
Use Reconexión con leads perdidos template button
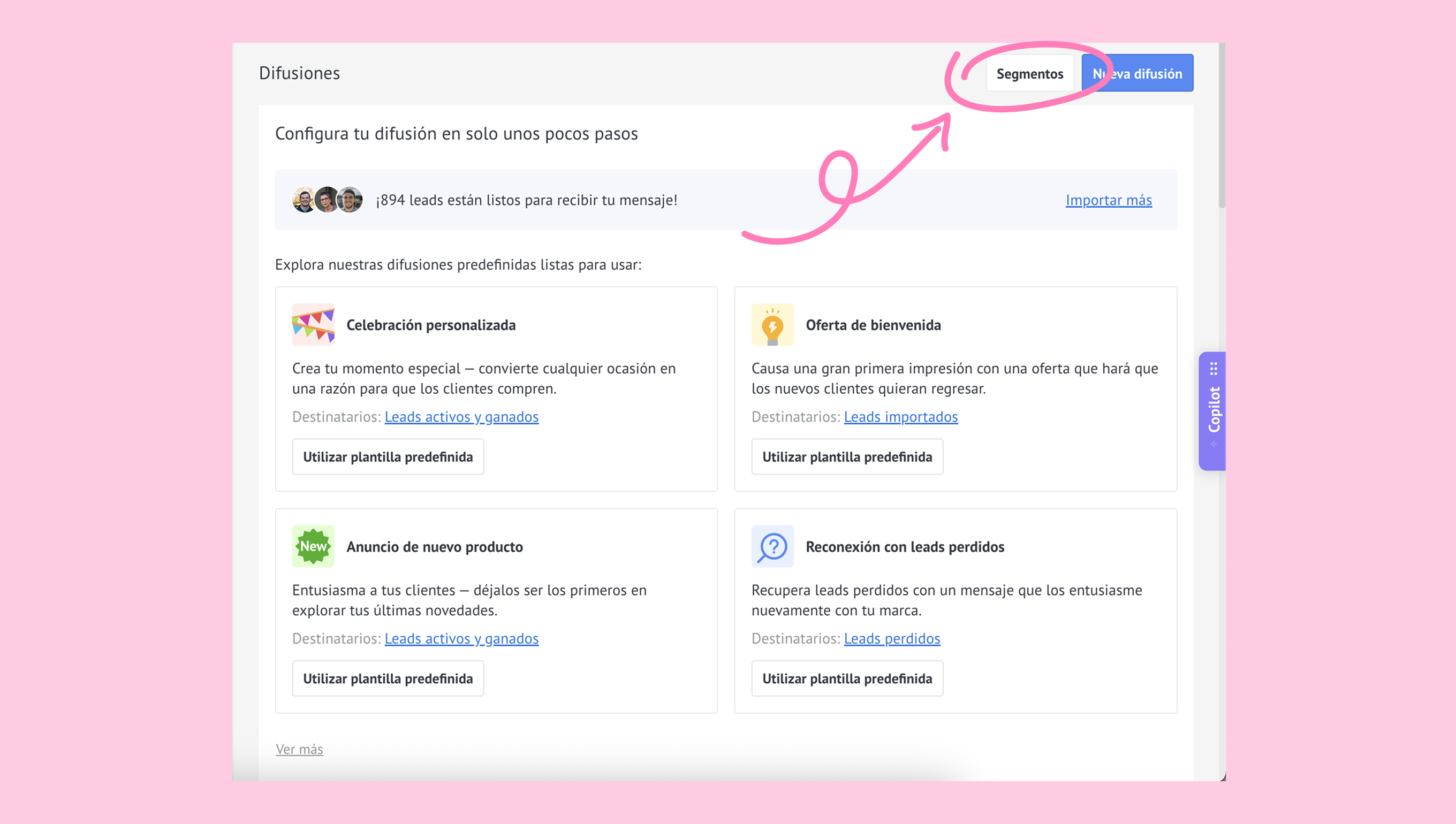847,678
